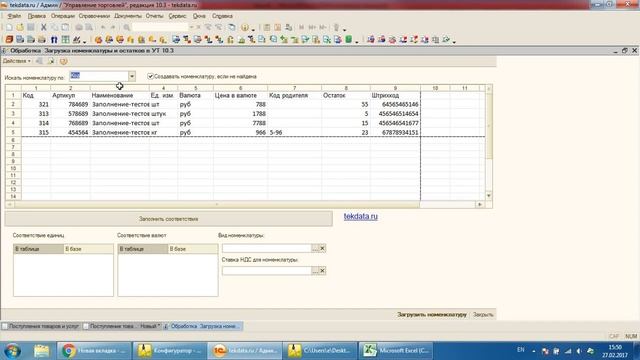
Task: Click the spreadsheet vertical scrollbar down arrow
Action: 489,196
